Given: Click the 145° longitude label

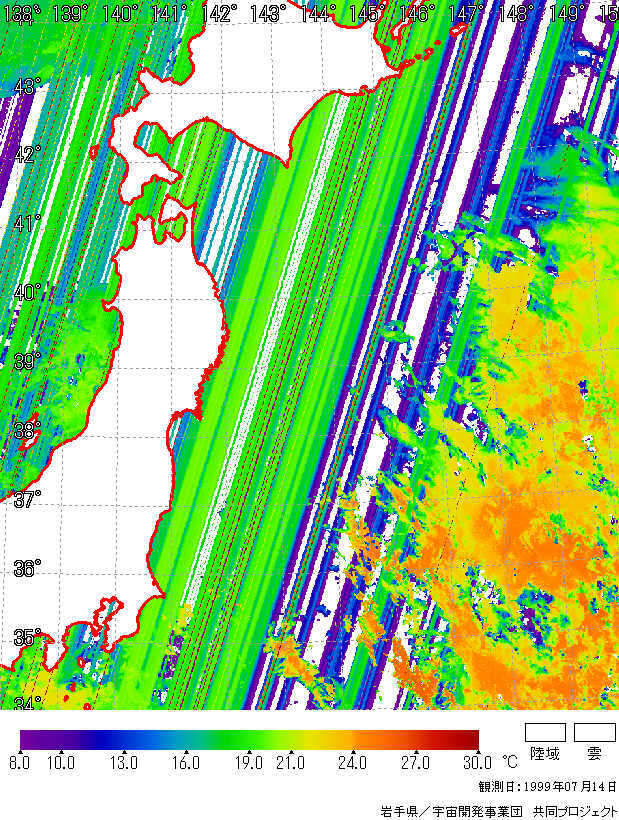Looking at the screenshot, I should tap(367, 13).
